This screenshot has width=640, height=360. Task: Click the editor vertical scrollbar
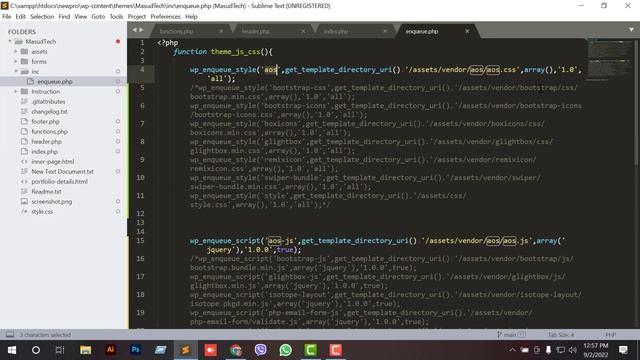point(637,102)
